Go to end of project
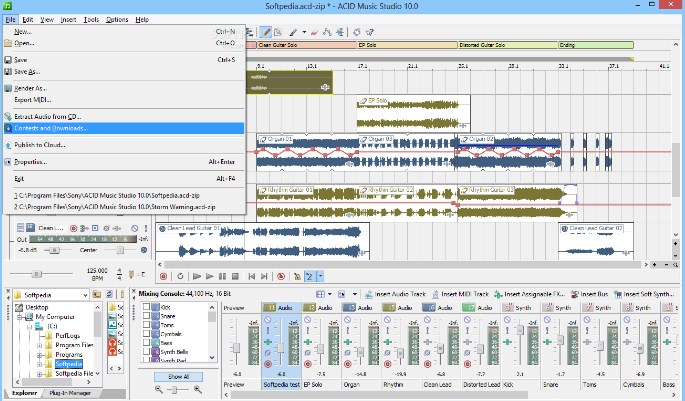The image size is (685, 401). click(264, 276)
